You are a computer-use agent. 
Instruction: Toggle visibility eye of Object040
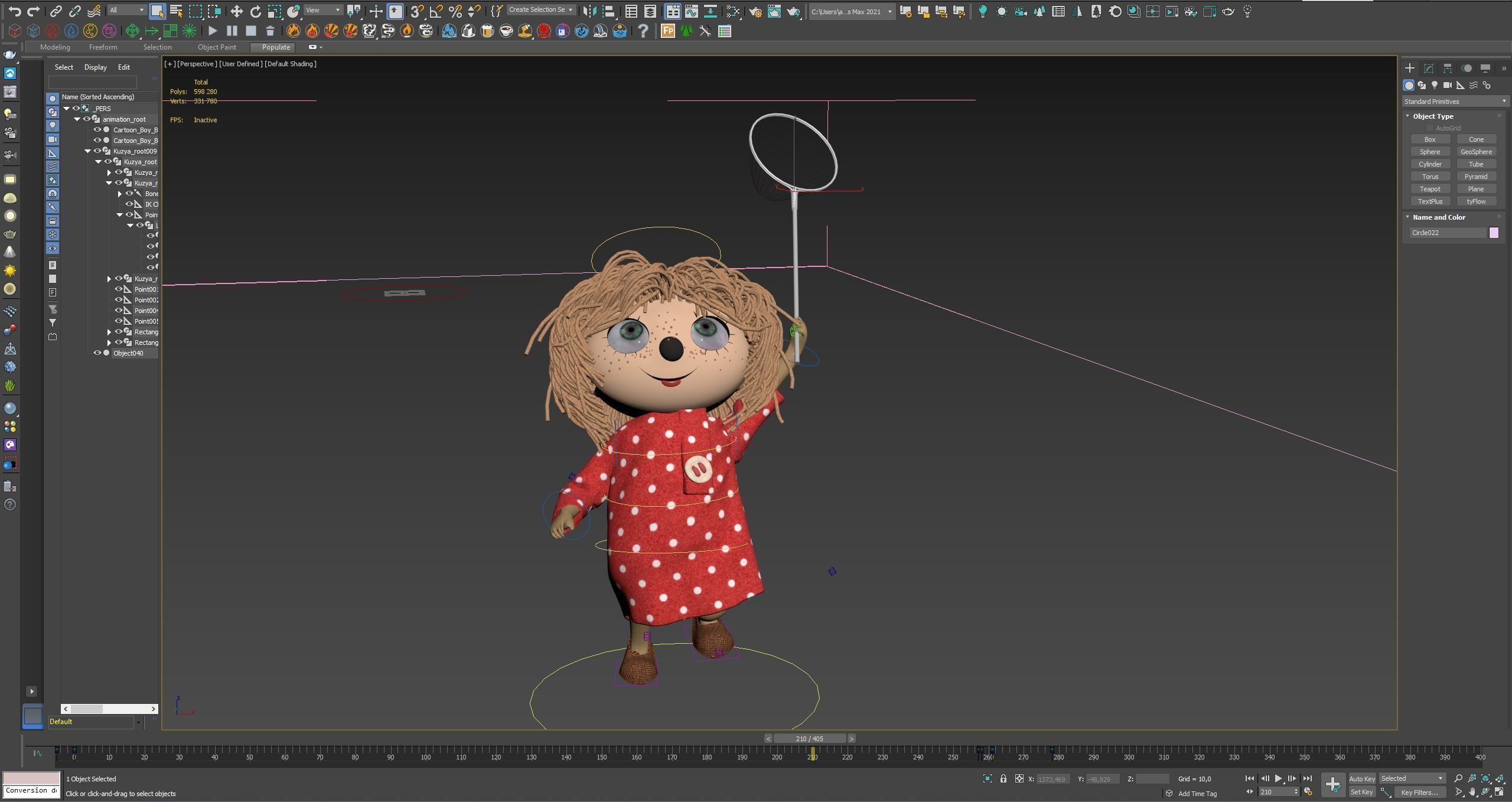tap(97, 353)
